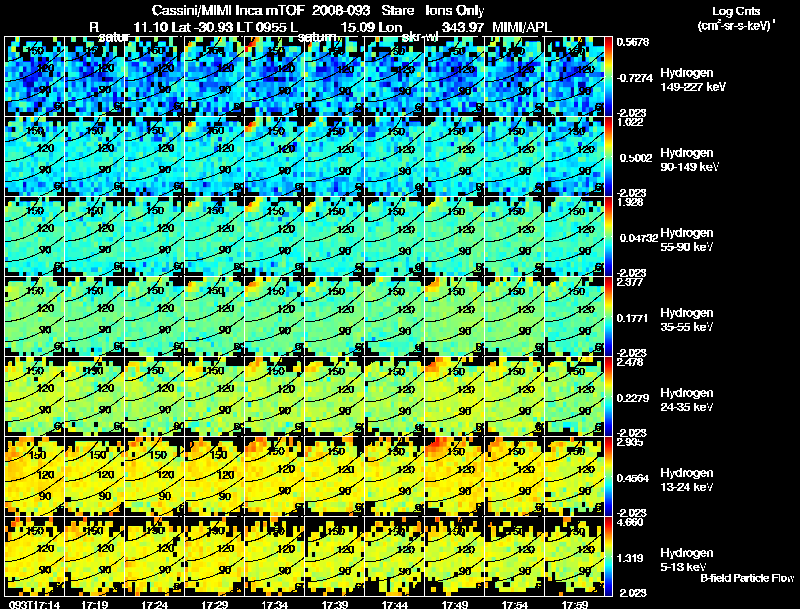Click the '343.97' header value
Viewport: 800px width, 609px height.
pos(462,27)
